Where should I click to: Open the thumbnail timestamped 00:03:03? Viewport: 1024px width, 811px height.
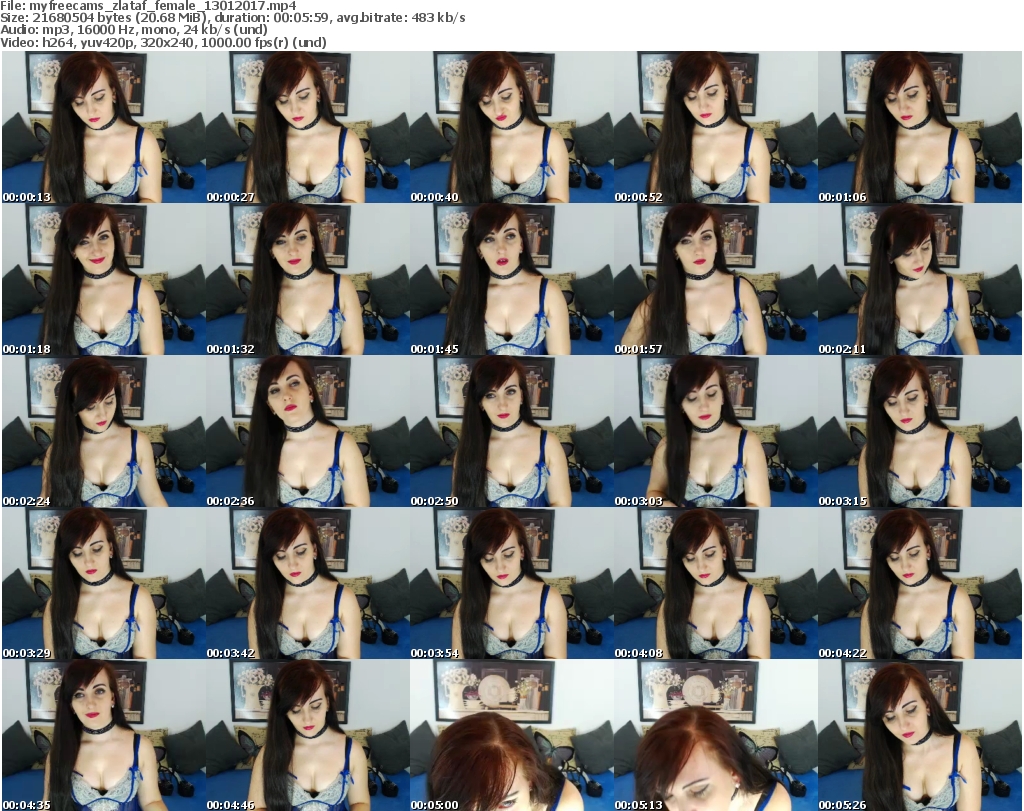tap(715, 432)
